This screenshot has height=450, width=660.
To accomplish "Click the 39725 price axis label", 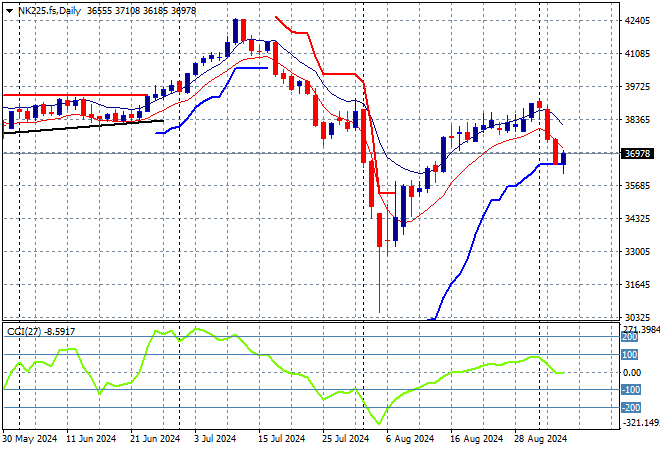I will tap(637, 87).
